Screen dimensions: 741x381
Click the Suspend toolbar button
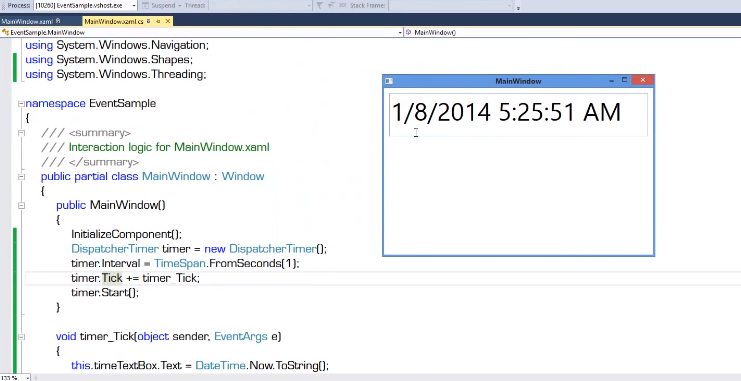click(159, 6)
